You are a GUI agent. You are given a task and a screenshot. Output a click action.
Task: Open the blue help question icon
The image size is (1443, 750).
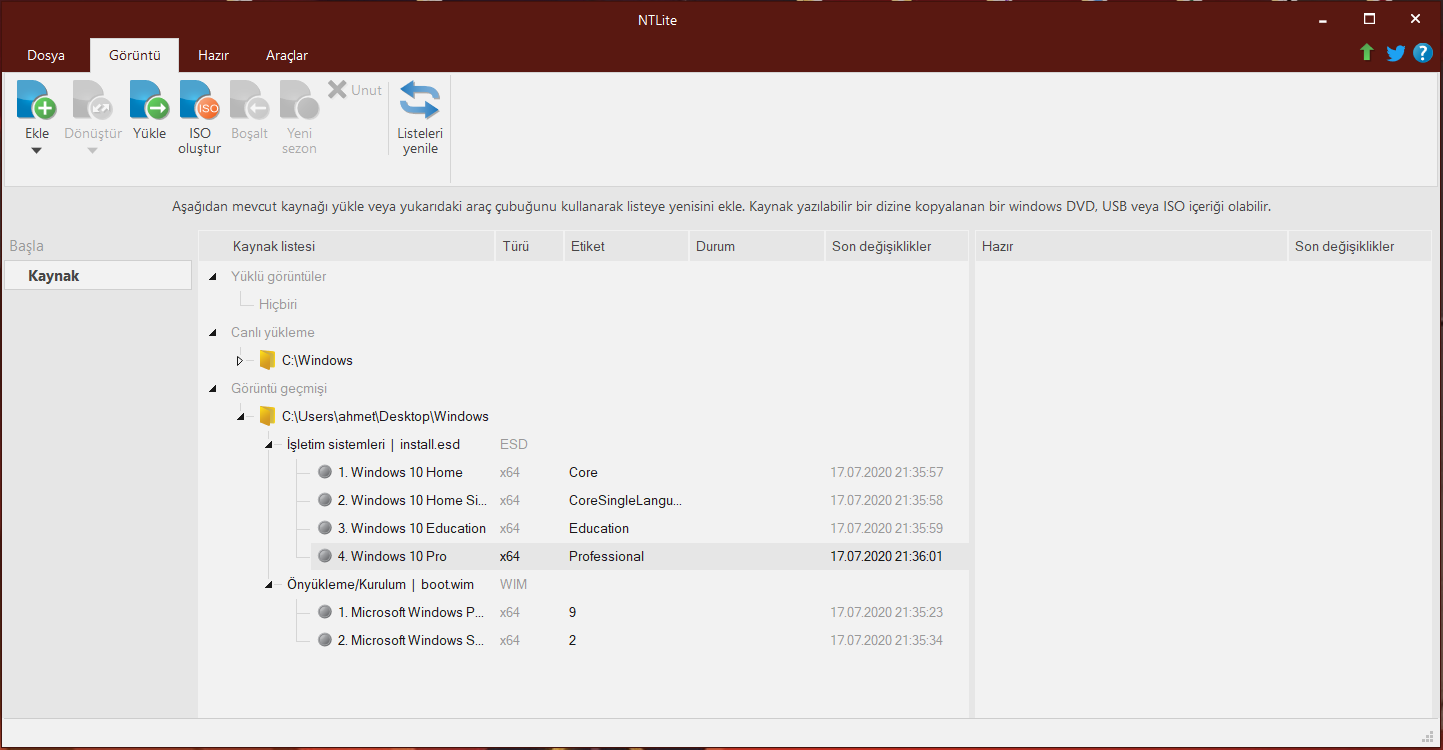[1423, 53]
